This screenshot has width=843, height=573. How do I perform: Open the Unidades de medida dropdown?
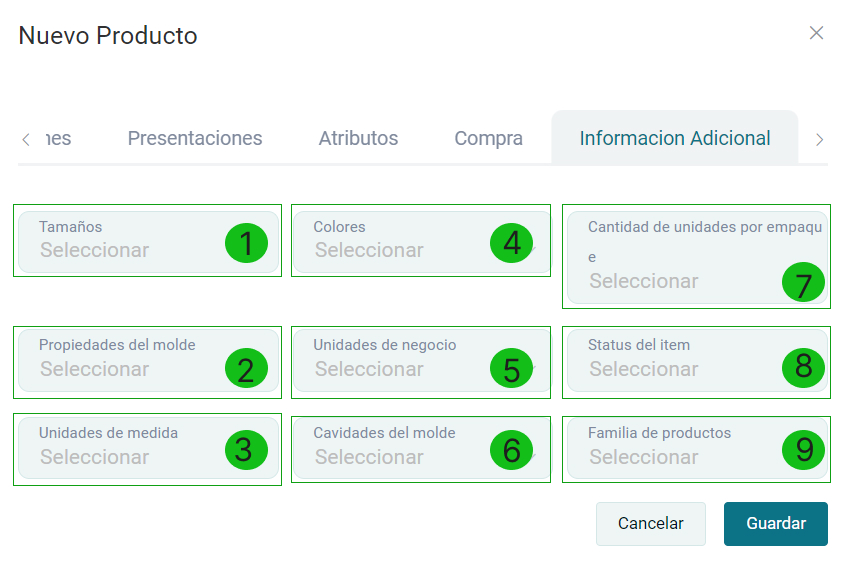(x=130, y=448)
